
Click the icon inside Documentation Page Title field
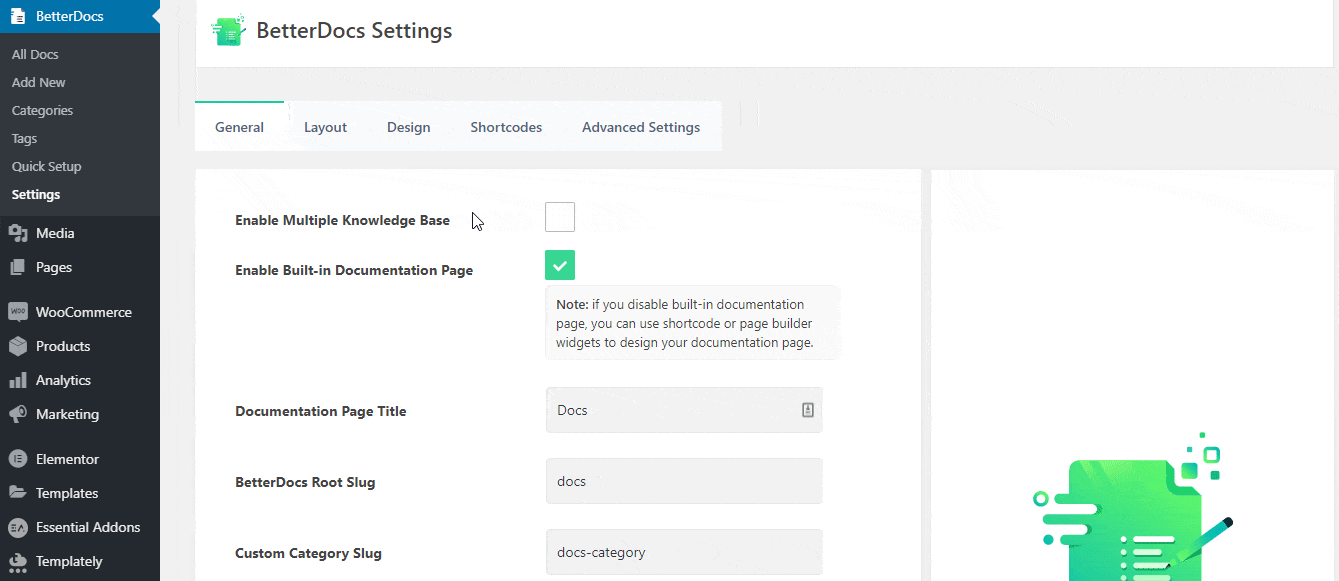(x=807, y=410)
